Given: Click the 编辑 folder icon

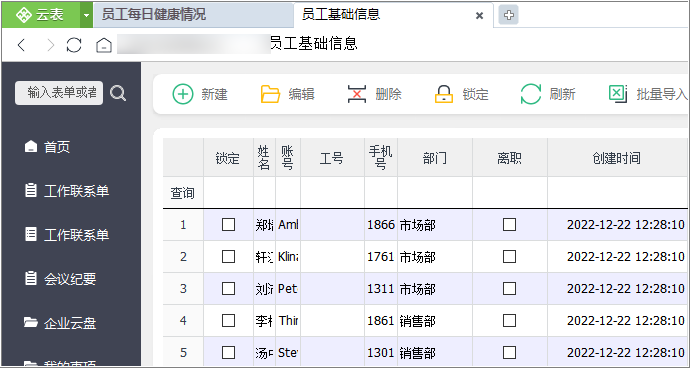Looking at the screenshot, I should click(270, 94).
